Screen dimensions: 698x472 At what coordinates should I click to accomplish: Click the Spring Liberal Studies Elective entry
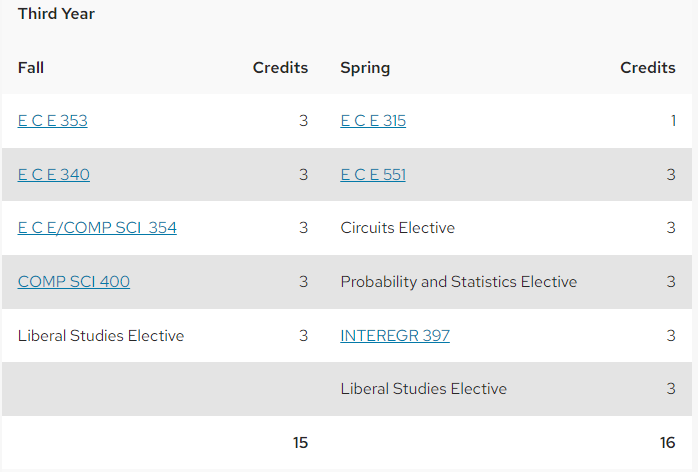(423, 389)
